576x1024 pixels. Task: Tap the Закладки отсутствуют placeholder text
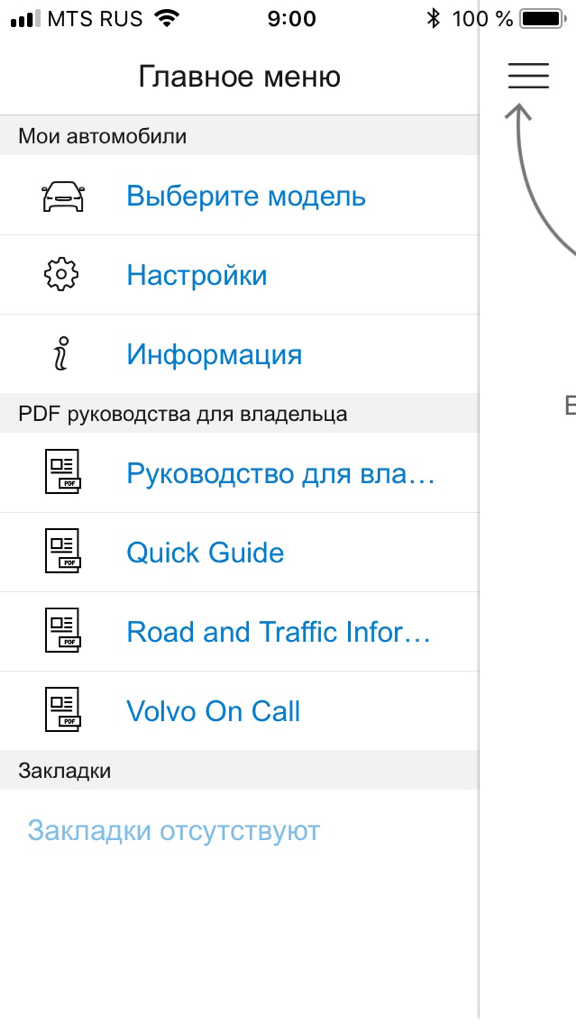174,831
